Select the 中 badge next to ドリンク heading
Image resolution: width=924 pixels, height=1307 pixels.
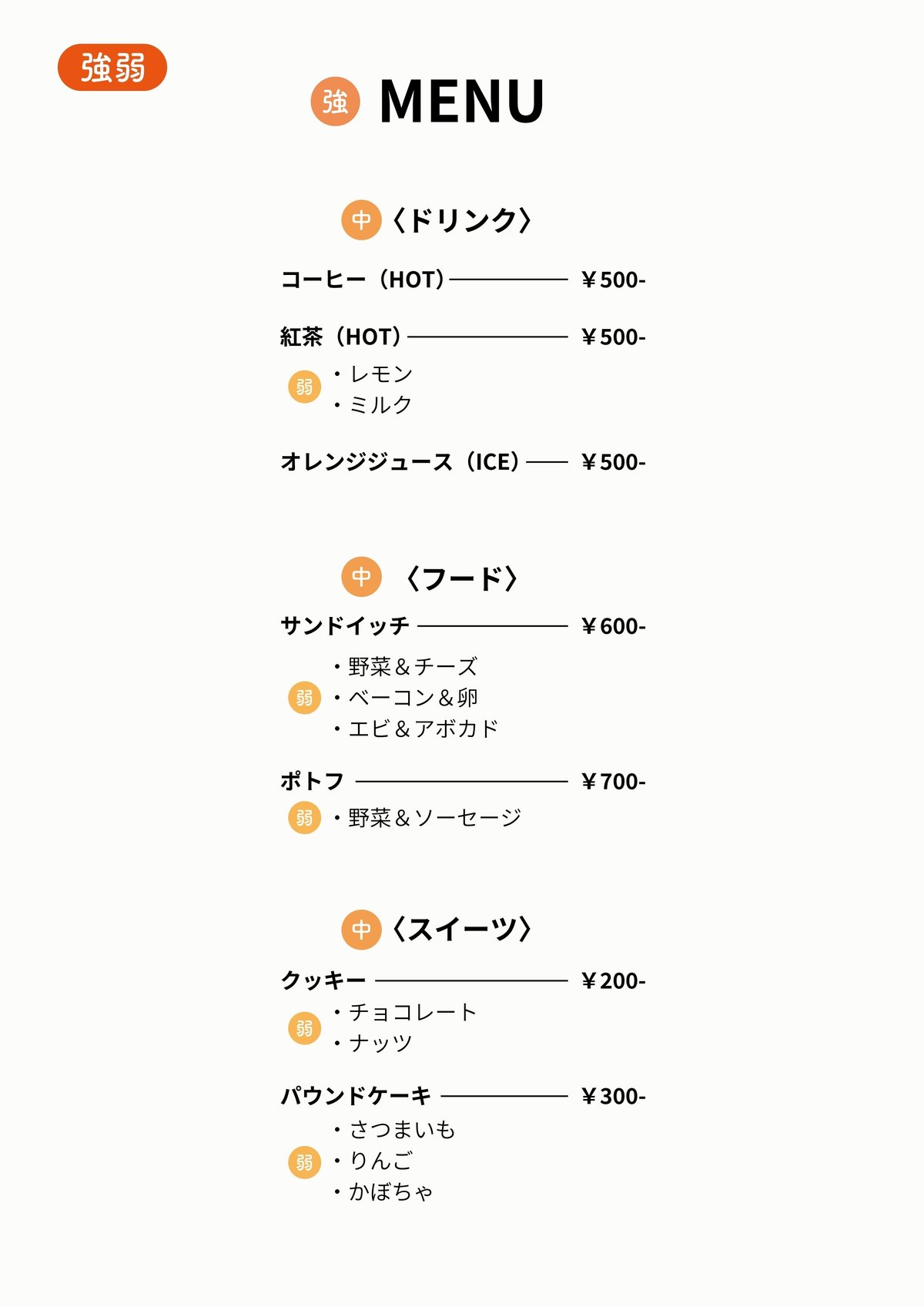(361, 220)
